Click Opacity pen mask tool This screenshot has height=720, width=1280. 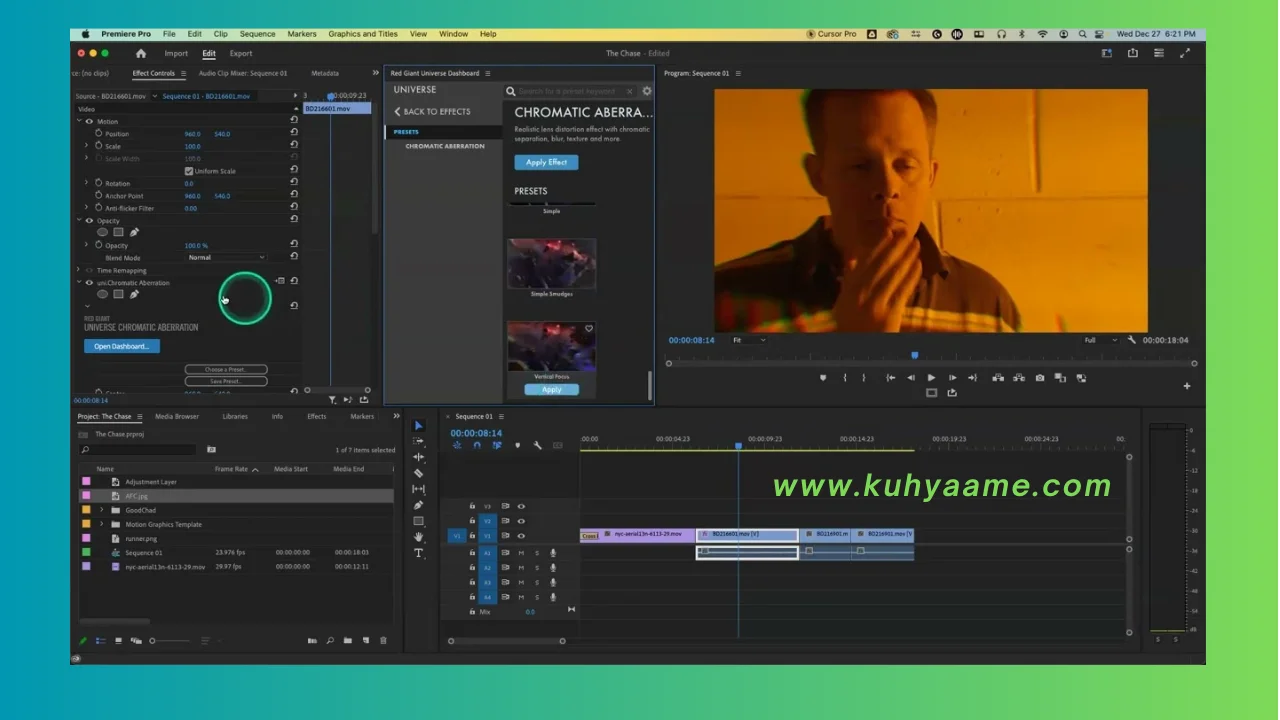pos(134,232)
